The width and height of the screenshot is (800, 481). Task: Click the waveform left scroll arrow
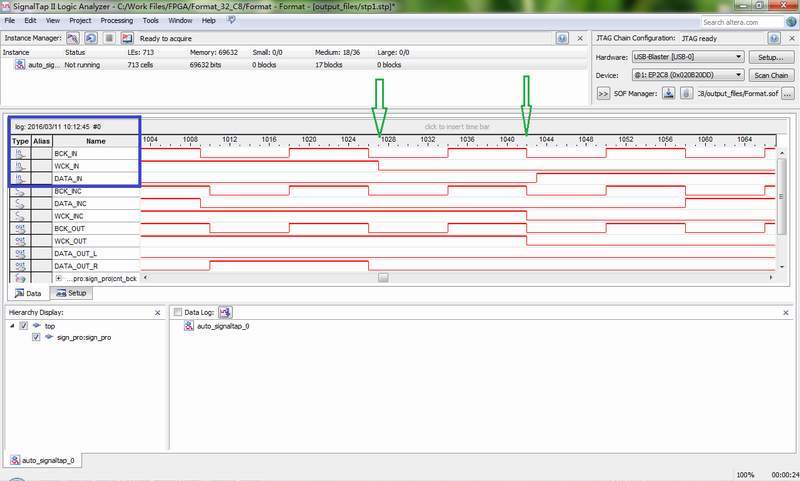[146, 278]
